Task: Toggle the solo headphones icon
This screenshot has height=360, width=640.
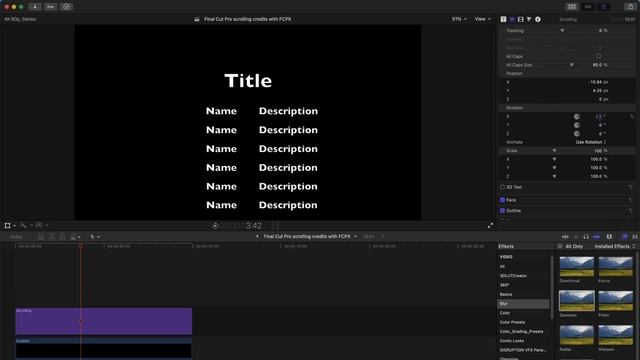Action: pos(586,236)
